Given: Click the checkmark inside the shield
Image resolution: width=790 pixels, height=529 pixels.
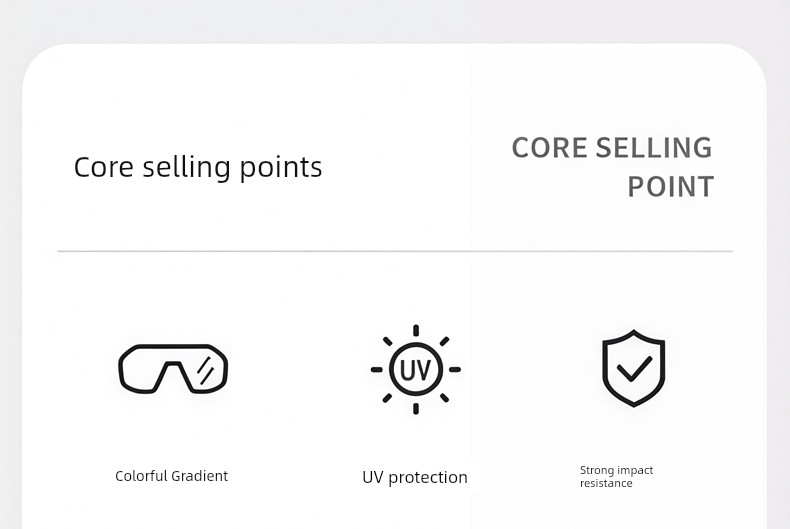Looking at the screenshot, I should (x=634, y=369).
